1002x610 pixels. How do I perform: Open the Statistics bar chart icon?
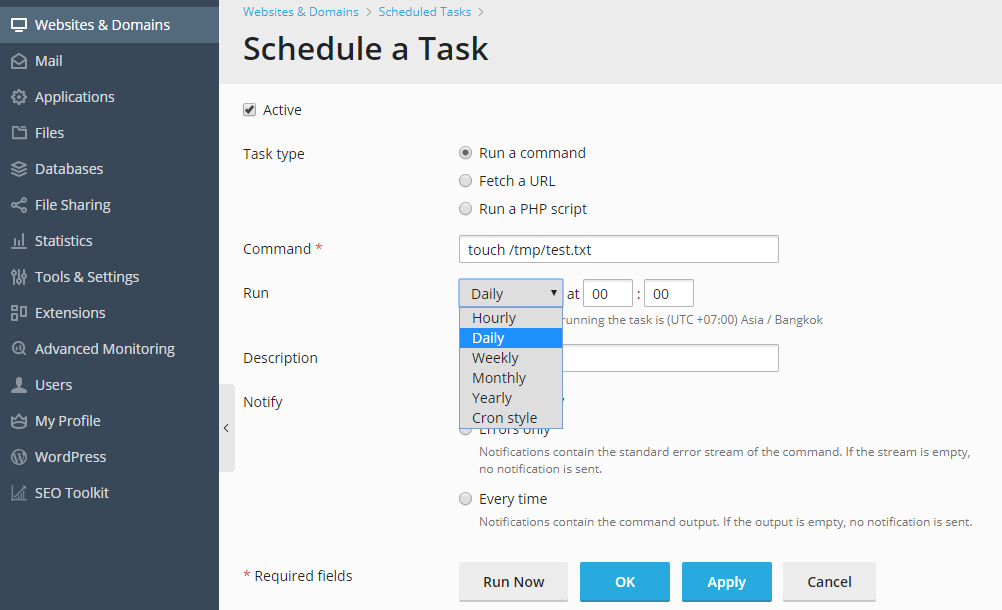pos(18,241)
